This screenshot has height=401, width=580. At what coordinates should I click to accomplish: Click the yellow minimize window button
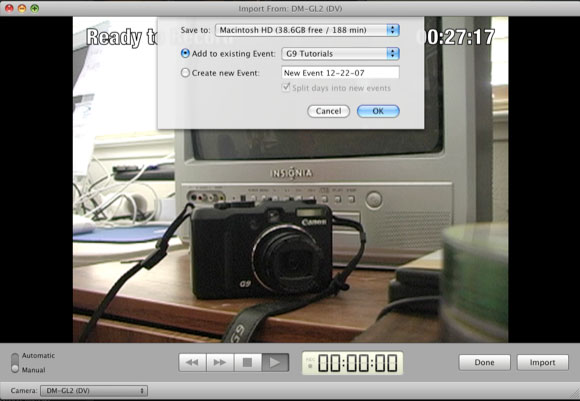click(22, 8)
